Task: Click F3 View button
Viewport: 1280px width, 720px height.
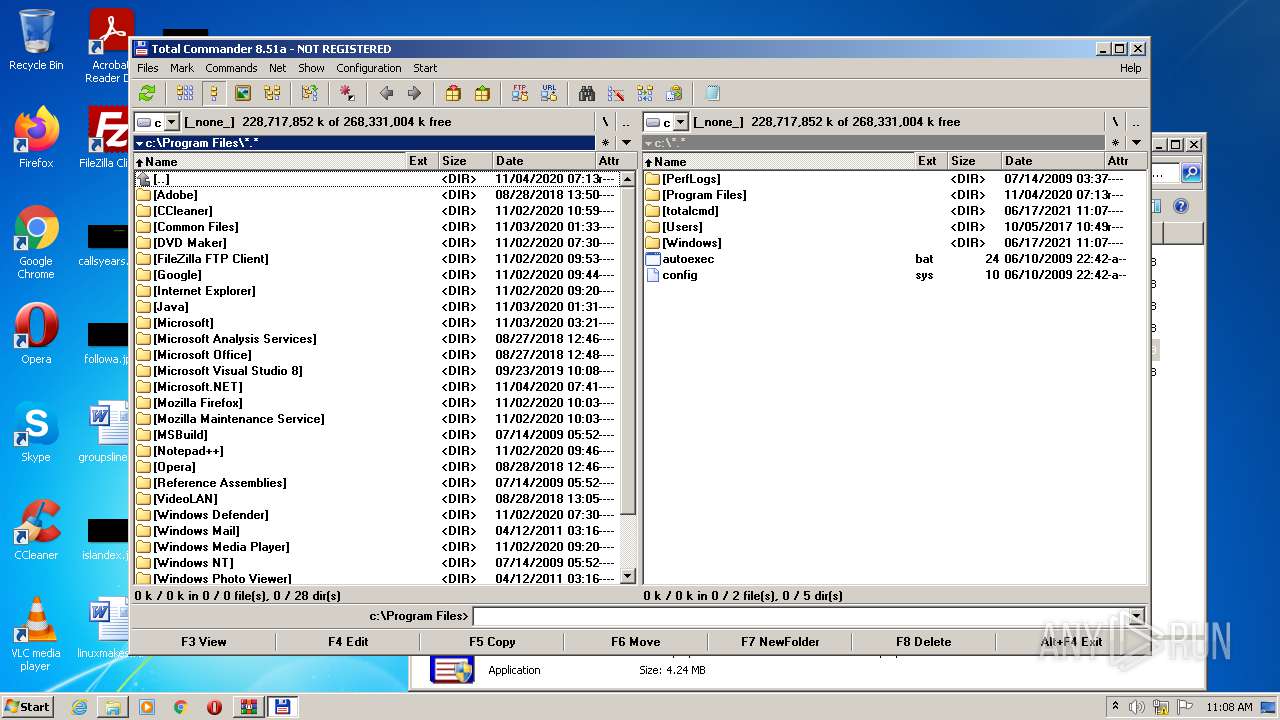Action: 203,642
